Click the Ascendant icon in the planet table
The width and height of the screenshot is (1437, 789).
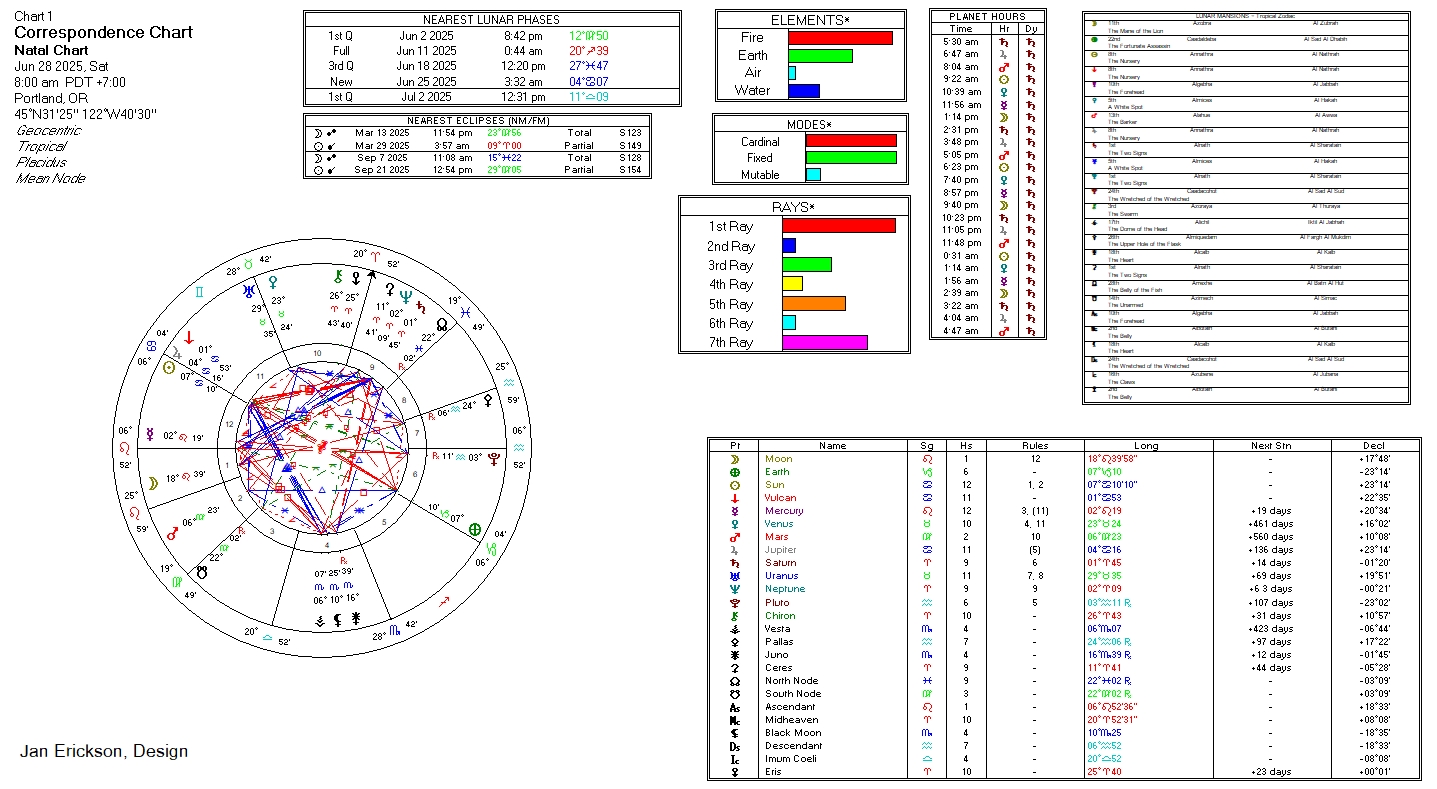[735, 707]
